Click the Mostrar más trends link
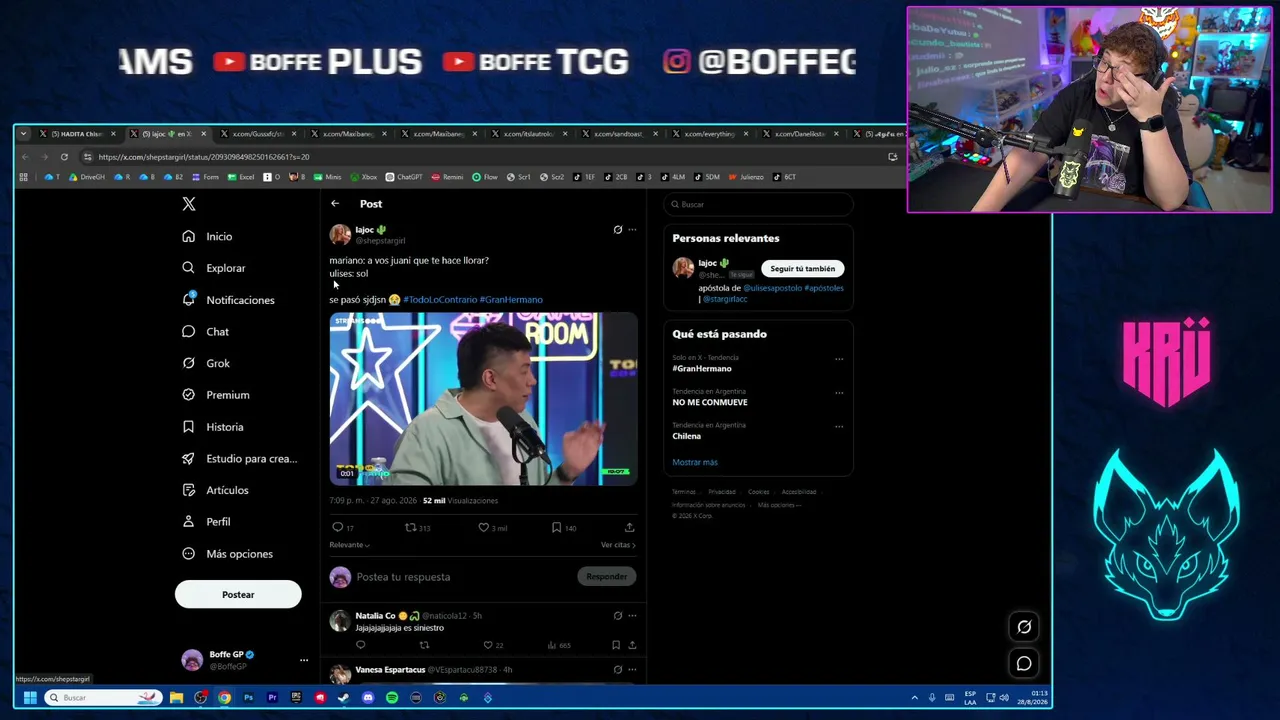 point(695,463)
